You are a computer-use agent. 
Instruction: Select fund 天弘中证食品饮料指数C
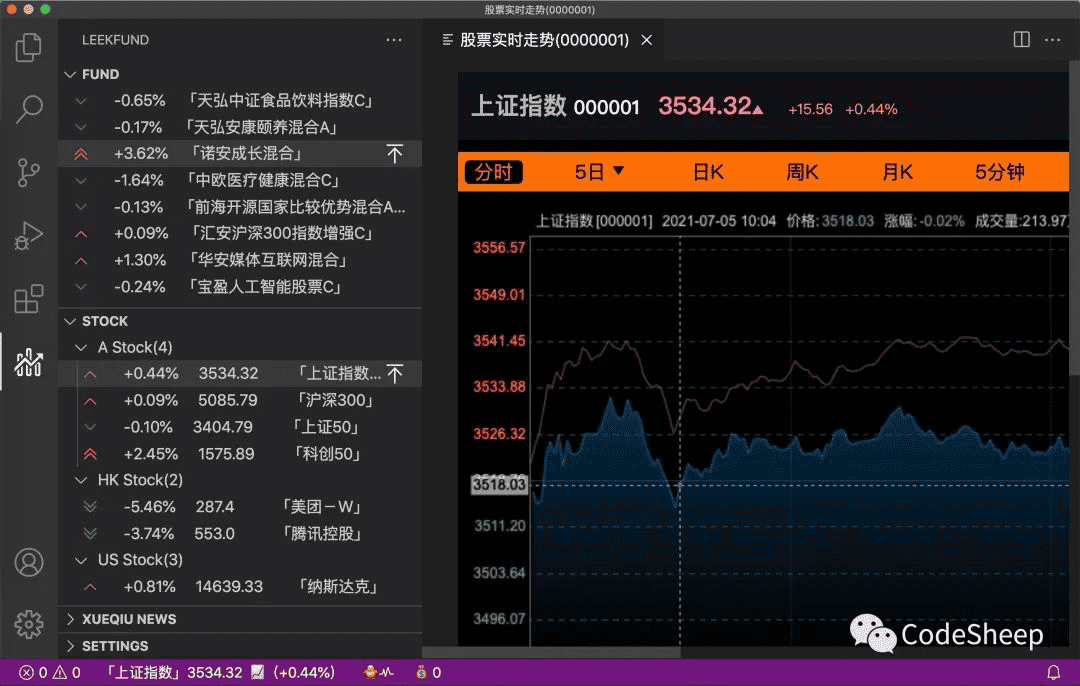tap(240, 101)
